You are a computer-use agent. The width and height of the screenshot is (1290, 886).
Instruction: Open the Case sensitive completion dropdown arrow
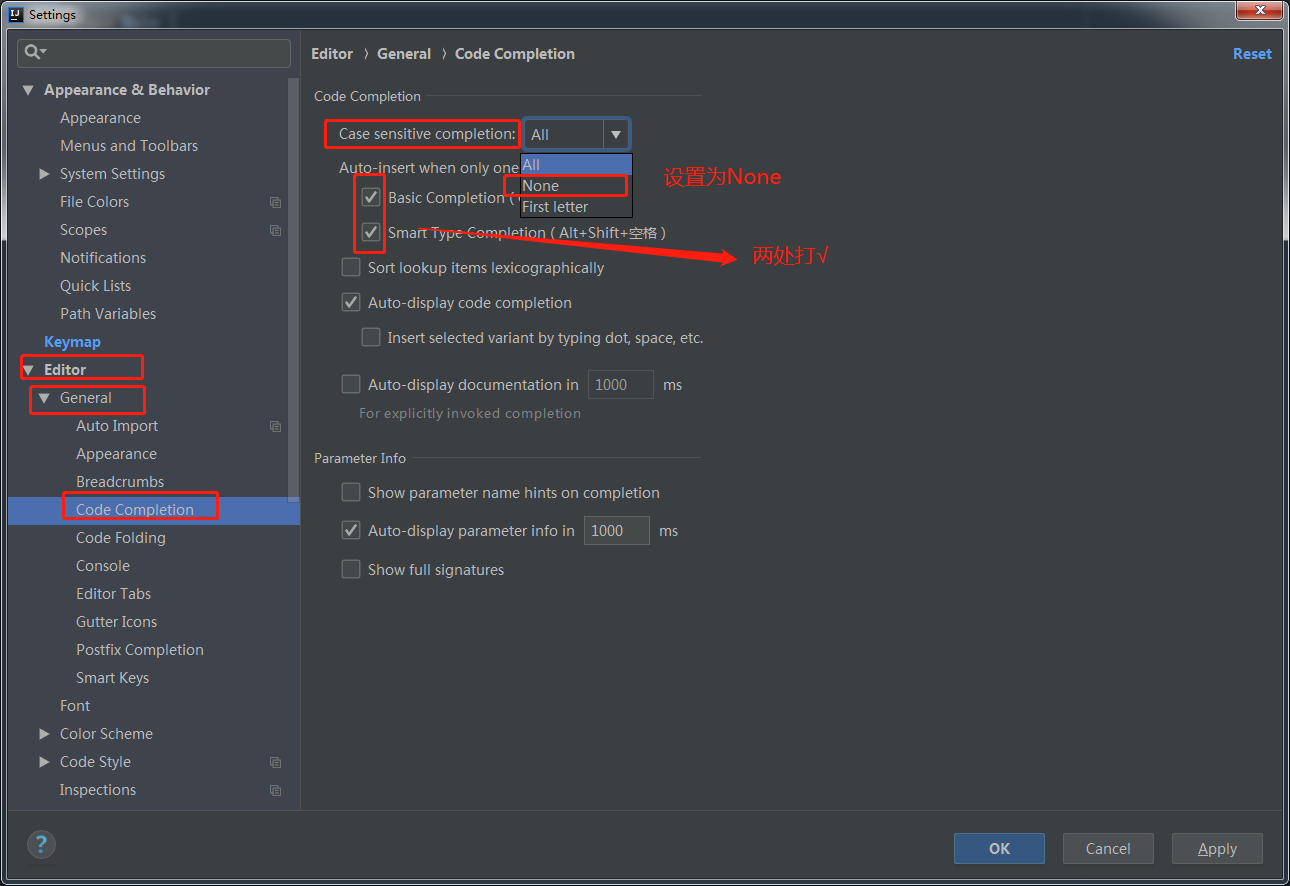pos(616,134)
